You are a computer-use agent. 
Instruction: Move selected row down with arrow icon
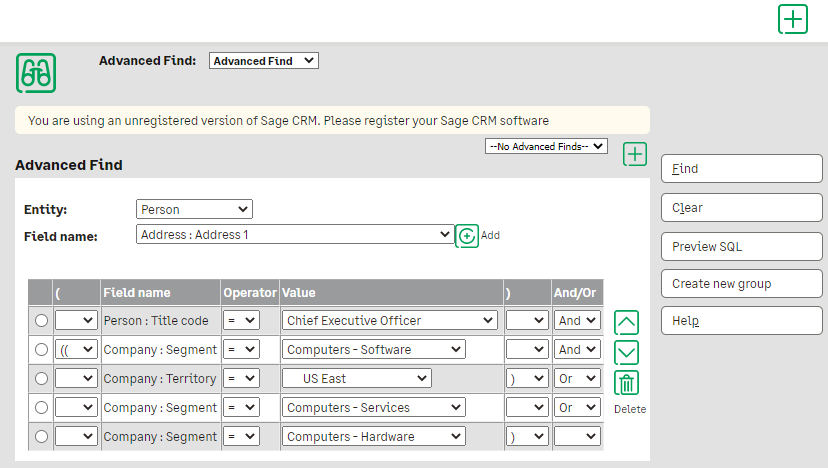[626, 353]
